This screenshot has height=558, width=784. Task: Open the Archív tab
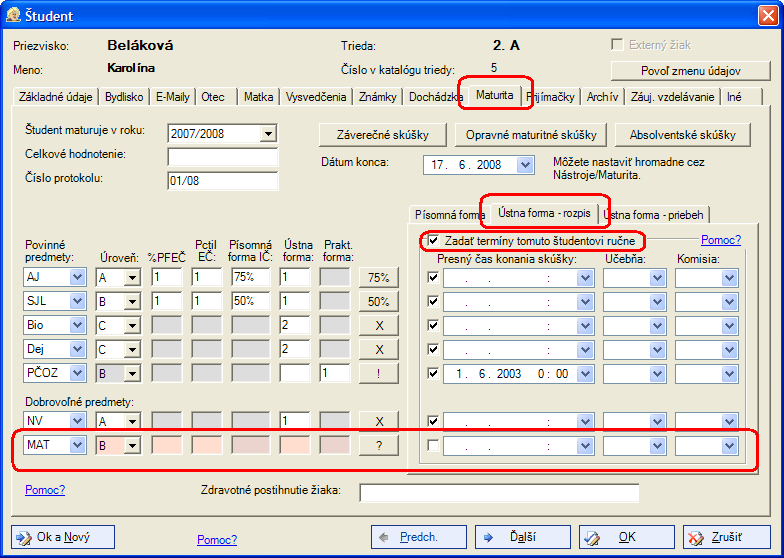602,97
